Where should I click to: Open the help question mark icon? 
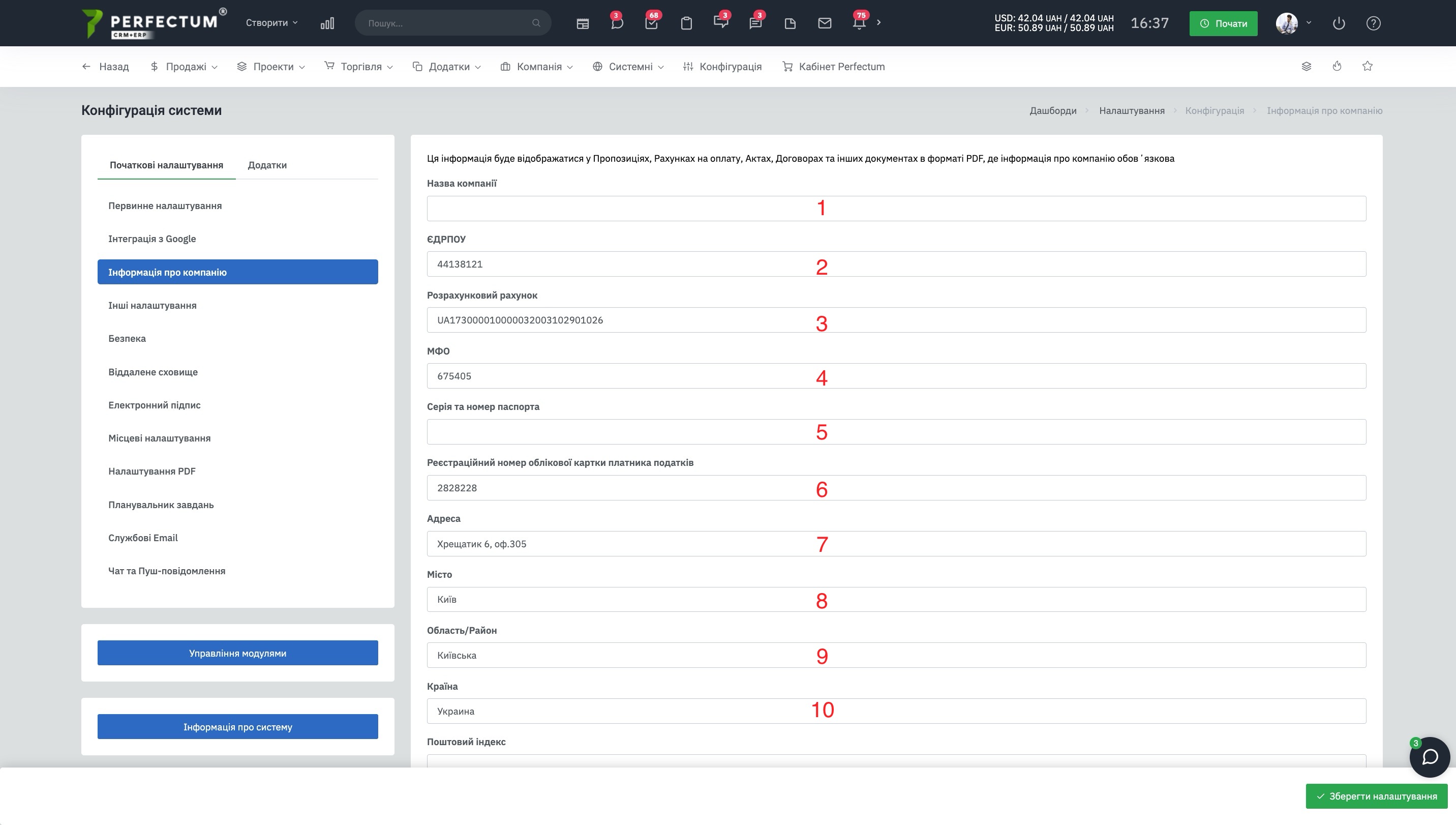pyautogui.click(x=1373, y=23)
